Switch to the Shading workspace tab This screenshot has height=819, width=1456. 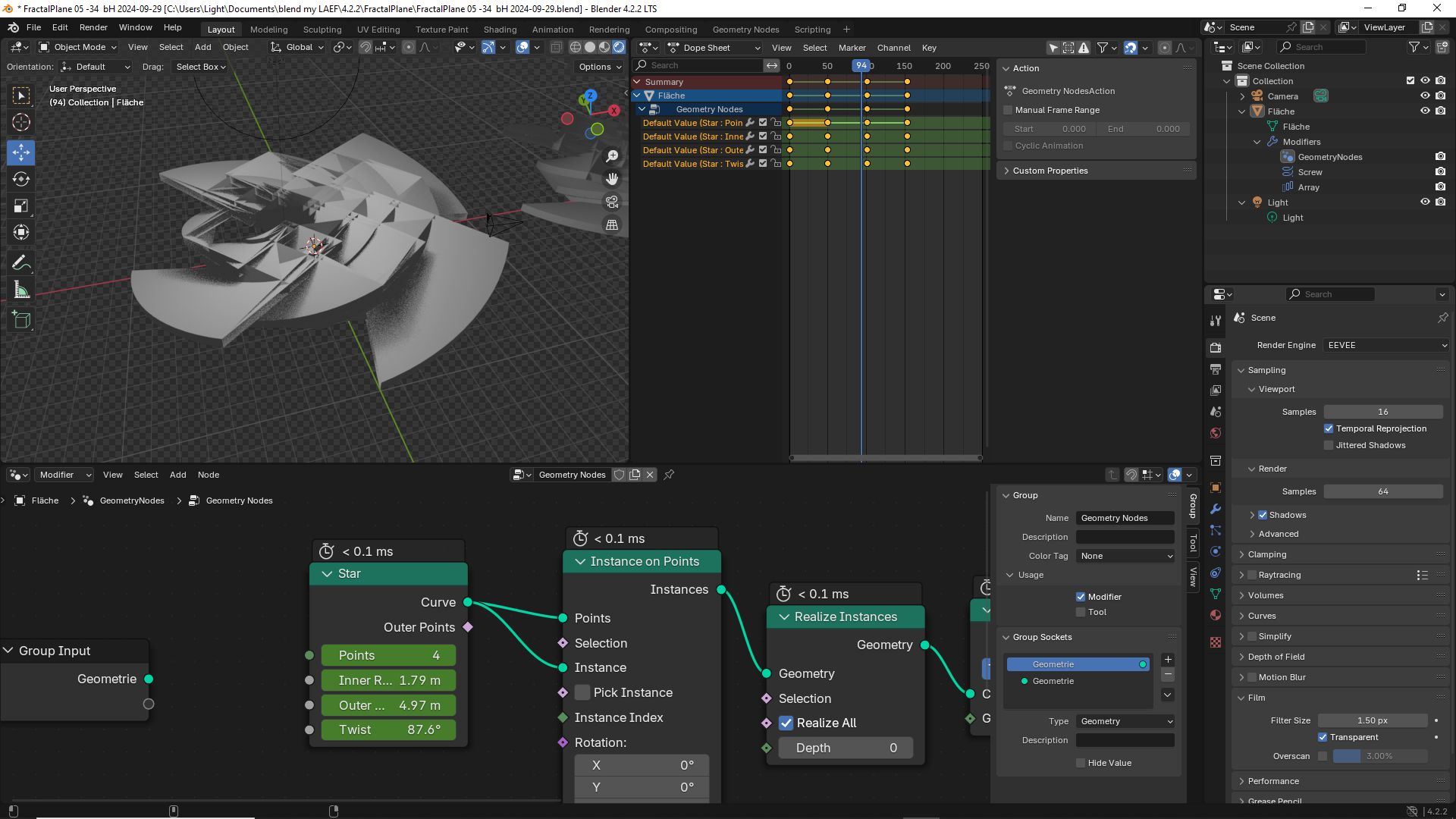500,30
